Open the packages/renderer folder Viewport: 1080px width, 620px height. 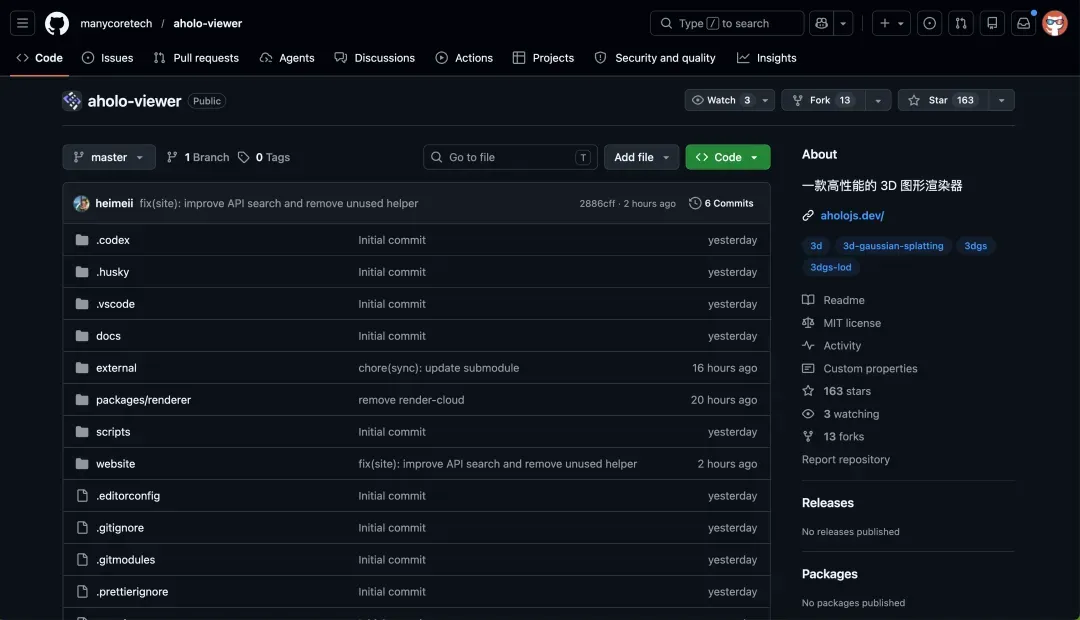click(x=143, y=400)
